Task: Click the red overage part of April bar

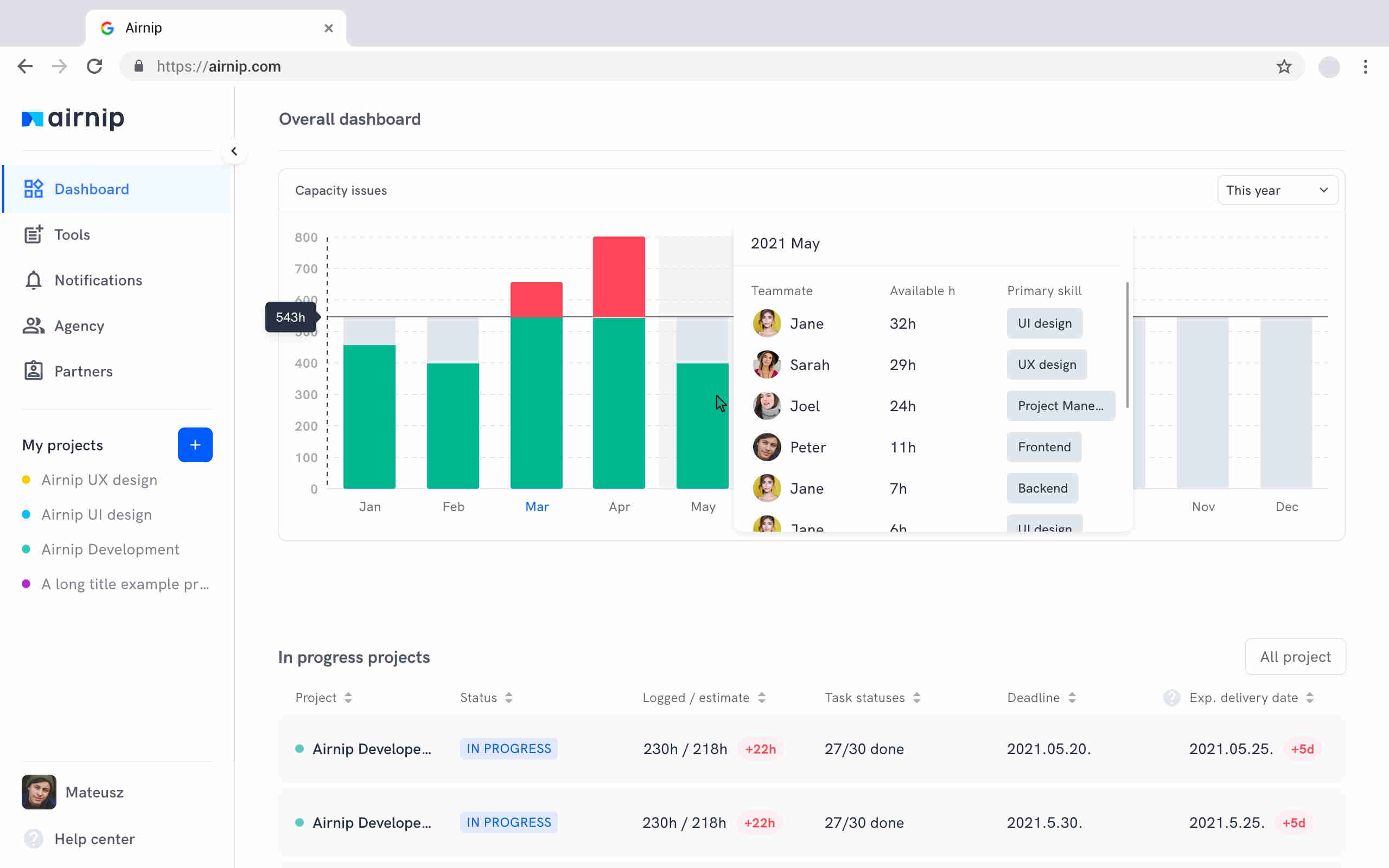Action: click(x=619, y=276)
